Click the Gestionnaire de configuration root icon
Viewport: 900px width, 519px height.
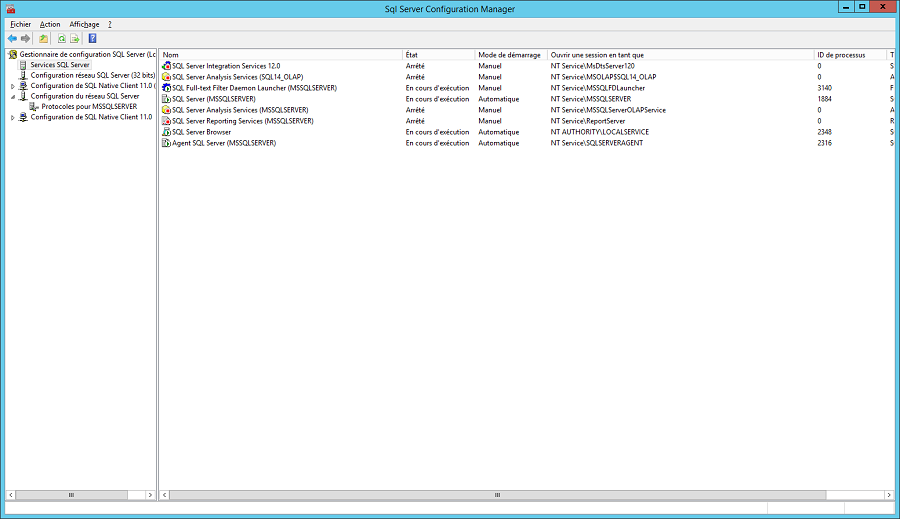[13, 55]
